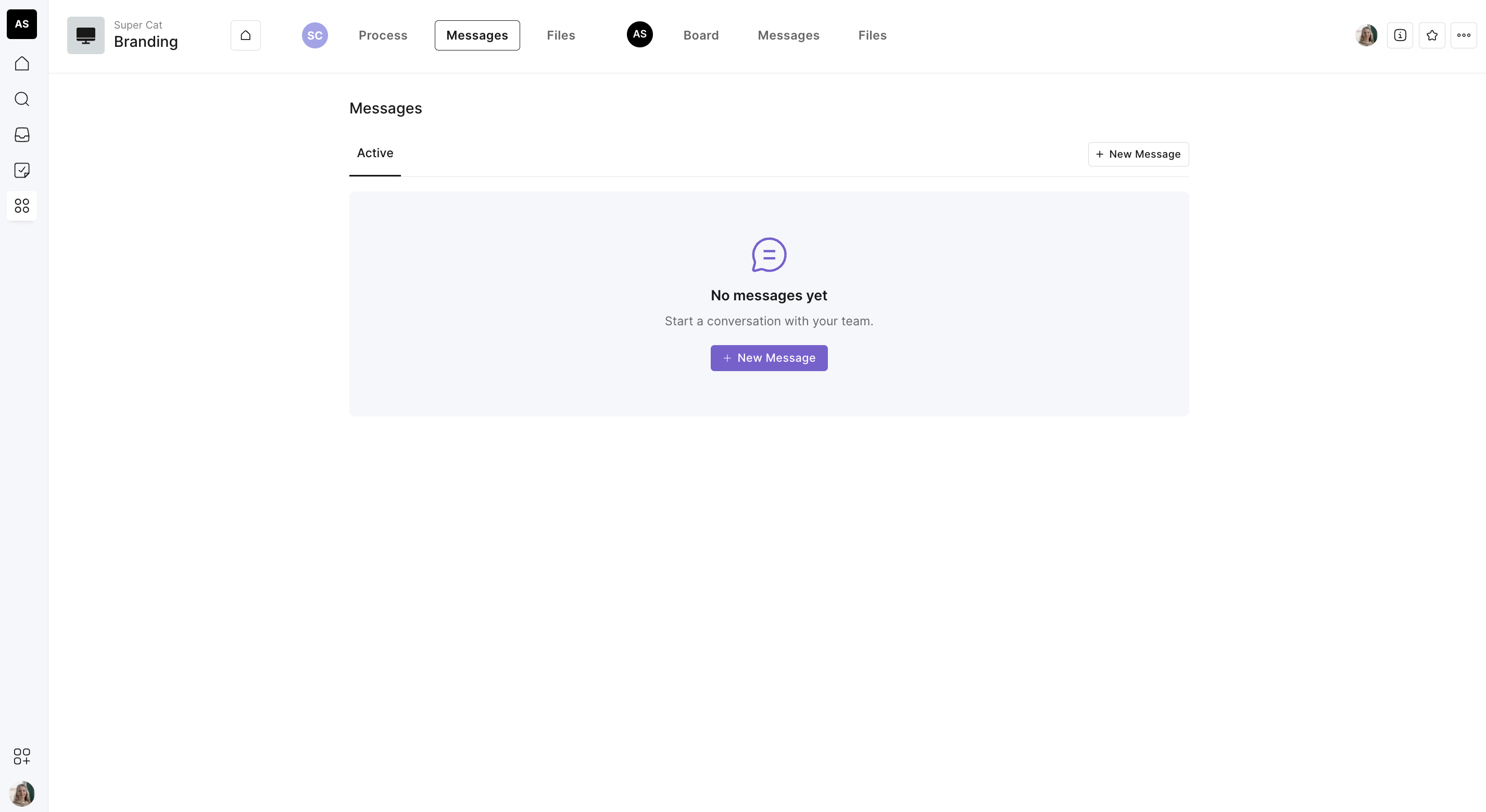This screenshot has height=812, width=1486.
Task: Open the tasks checkmark icon
Action: pos(22,170)
